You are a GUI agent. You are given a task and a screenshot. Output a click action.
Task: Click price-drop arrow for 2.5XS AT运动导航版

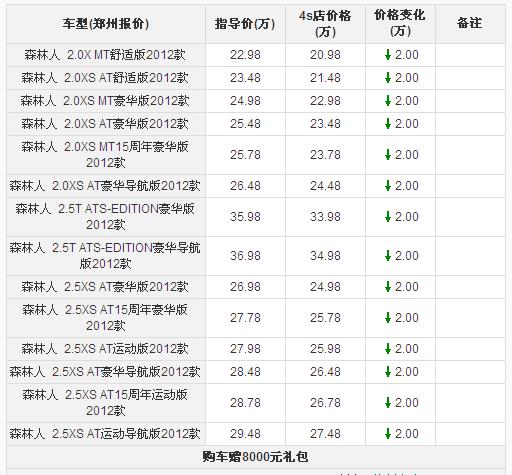[x=388, y=433]
